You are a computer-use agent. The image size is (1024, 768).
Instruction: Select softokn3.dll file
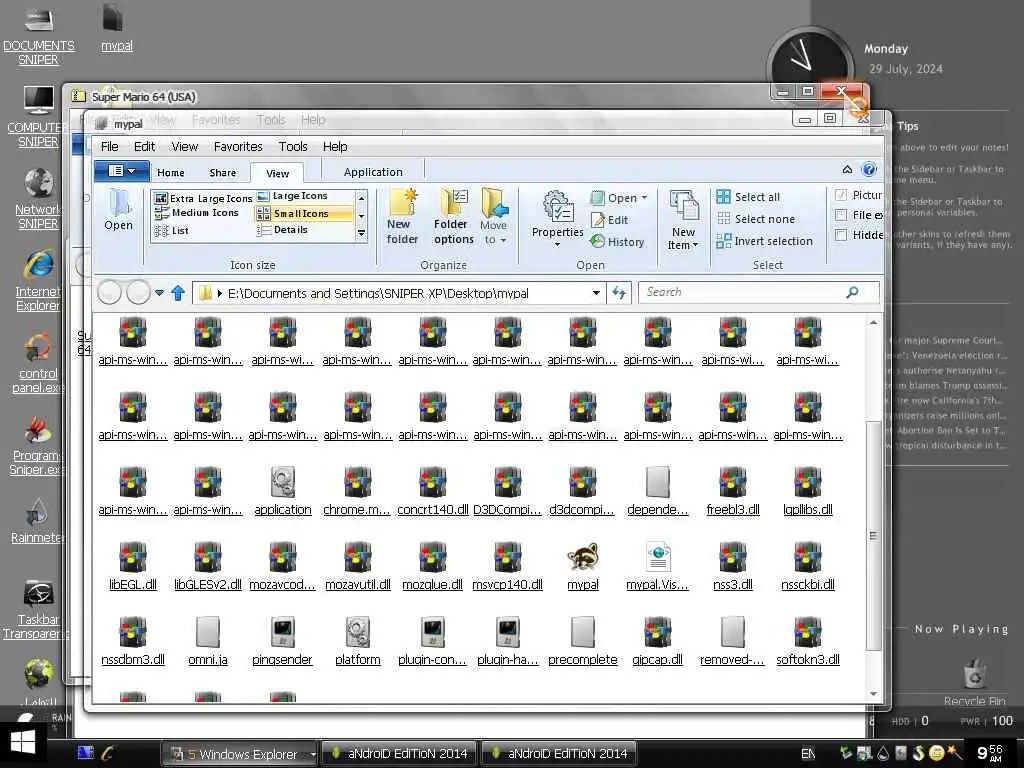click(x=808, y=641)
